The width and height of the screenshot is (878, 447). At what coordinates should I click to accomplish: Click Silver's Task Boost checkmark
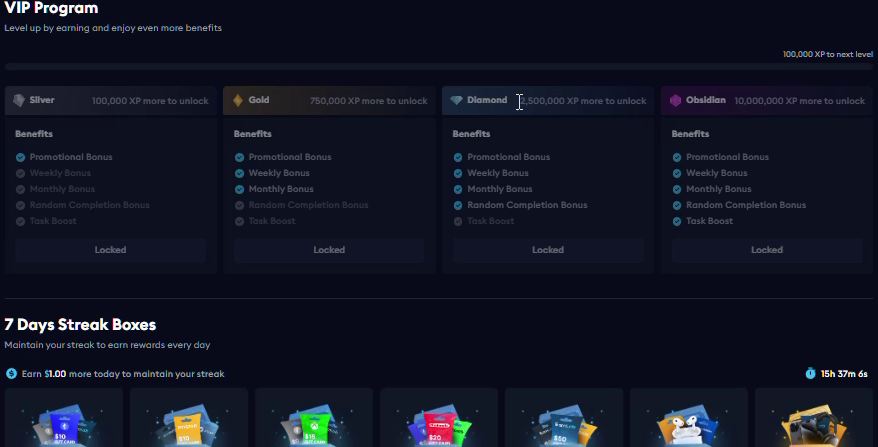click(x=20, y=221)
